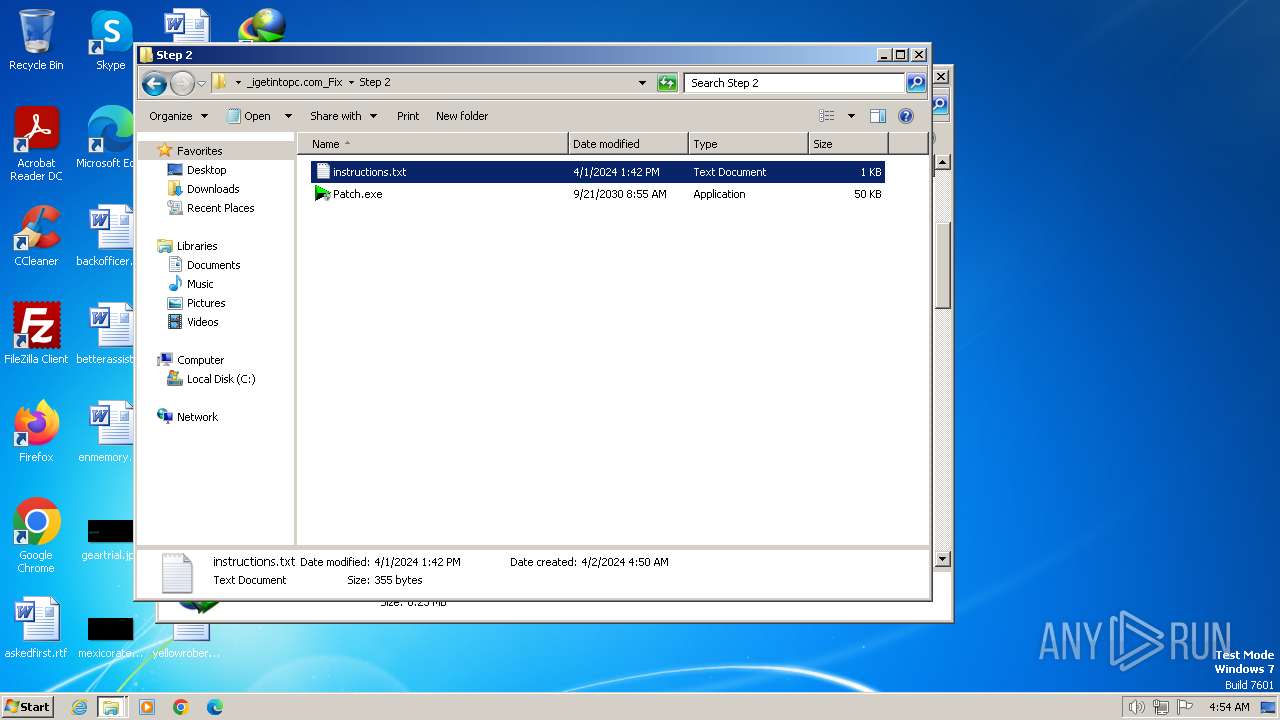Click the background window's vertical scrollbar thumb

[942, 264]
